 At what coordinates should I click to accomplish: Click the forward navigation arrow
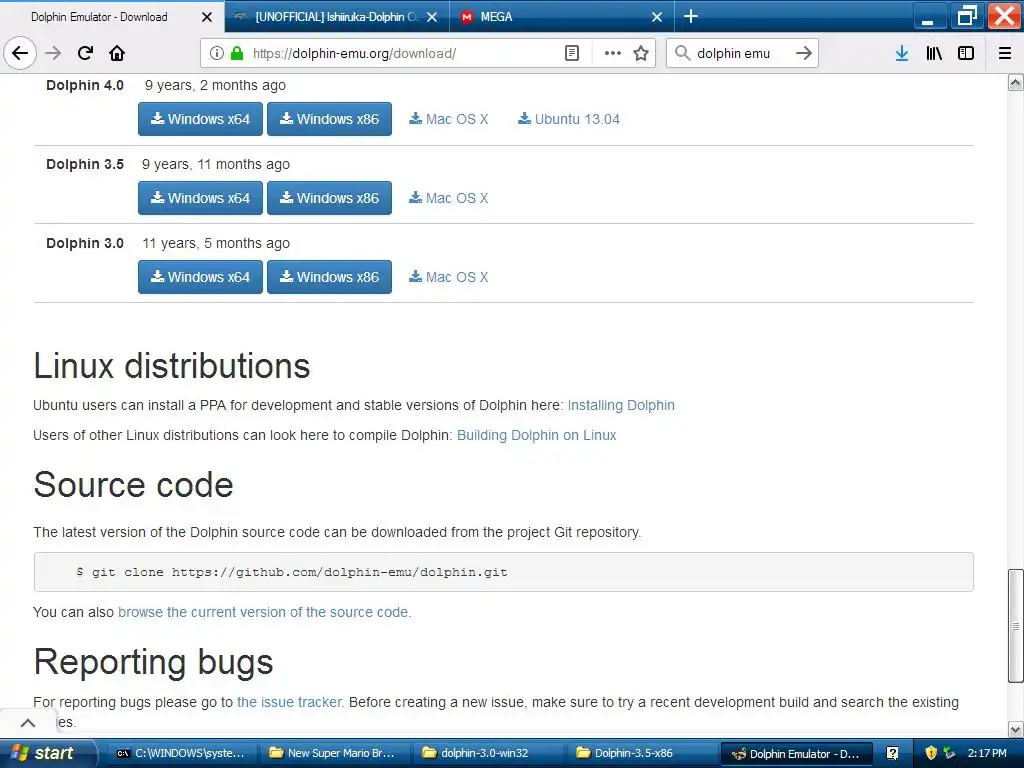pyautogui.click(x=53, y=53)
